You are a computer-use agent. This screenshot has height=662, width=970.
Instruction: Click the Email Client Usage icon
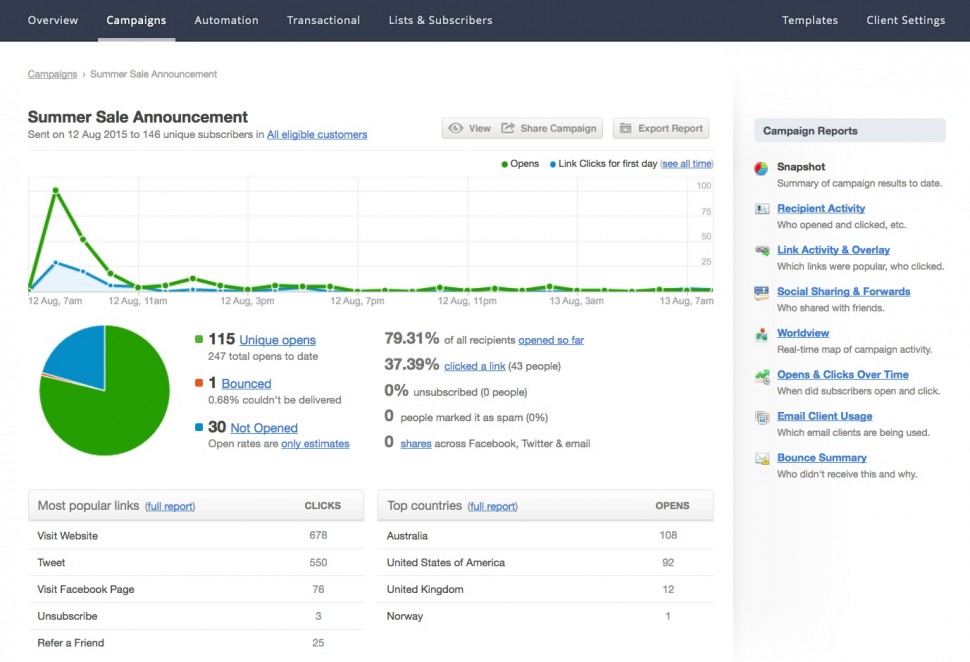[762, 417]
